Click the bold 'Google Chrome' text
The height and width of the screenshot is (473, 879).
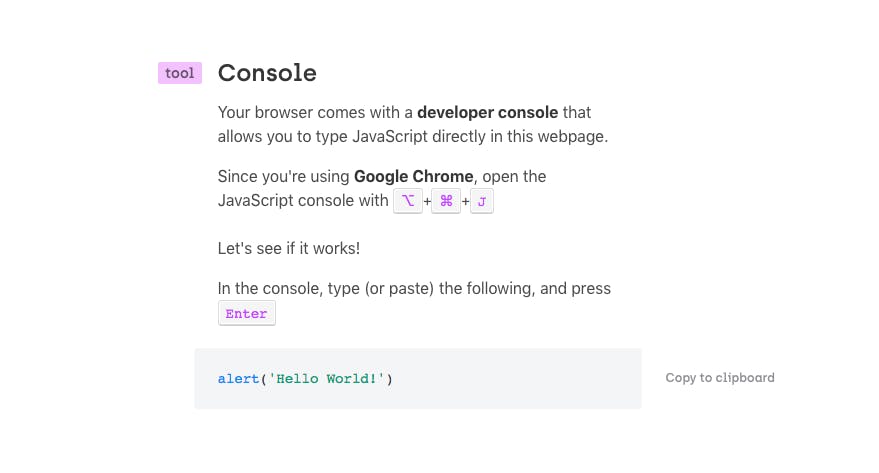414,176
